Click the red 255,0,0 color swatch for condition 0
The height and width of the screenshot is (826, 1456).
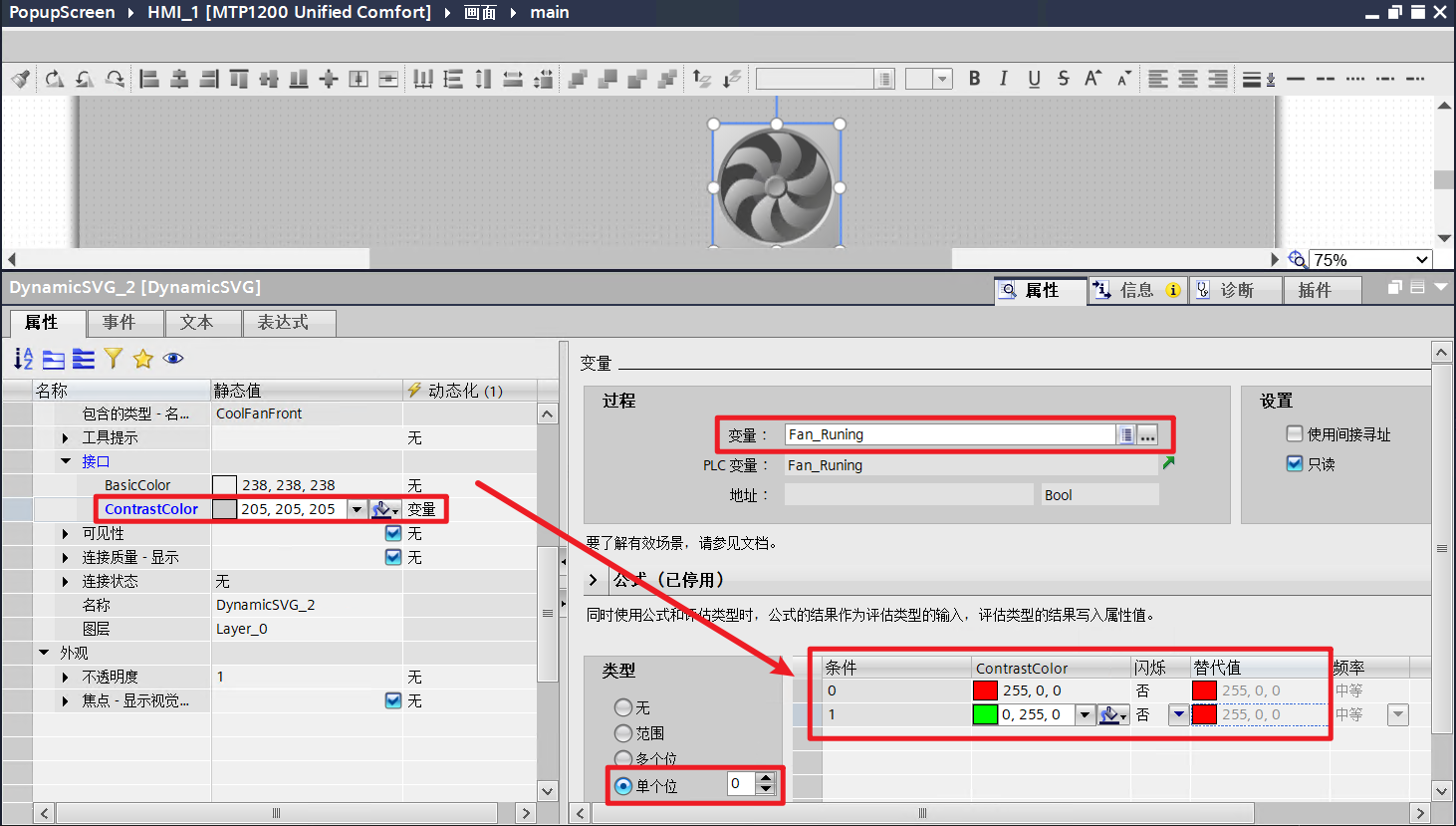click(986, 689)
